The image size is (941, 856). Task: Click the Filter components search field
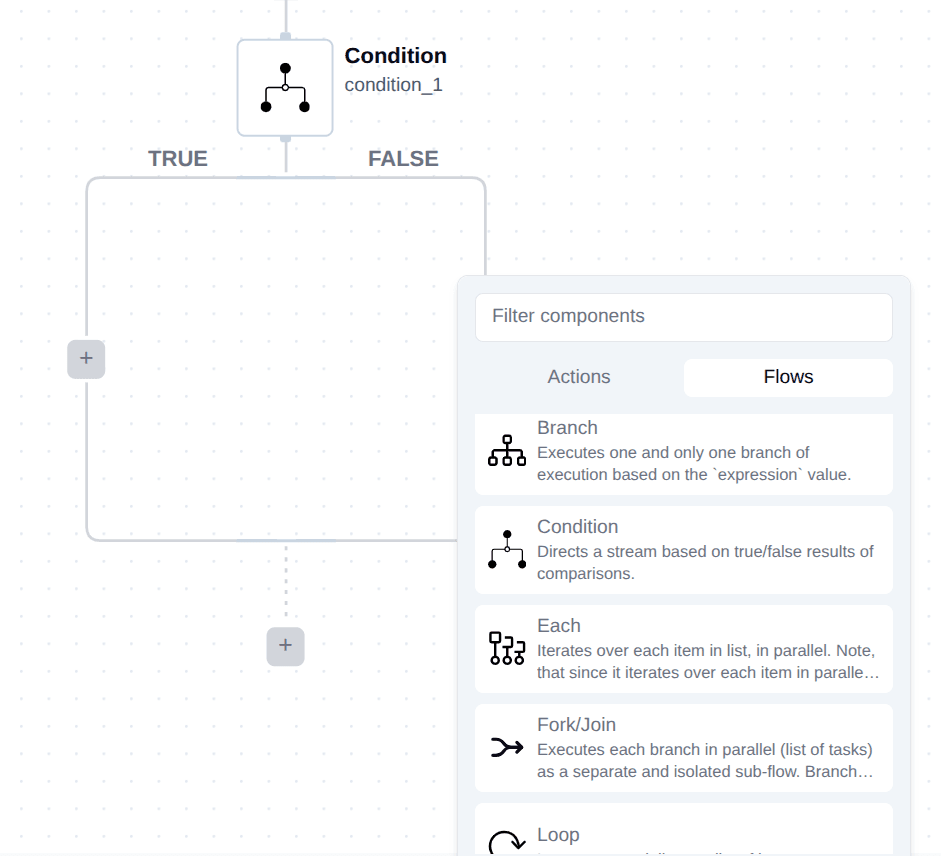683,317
